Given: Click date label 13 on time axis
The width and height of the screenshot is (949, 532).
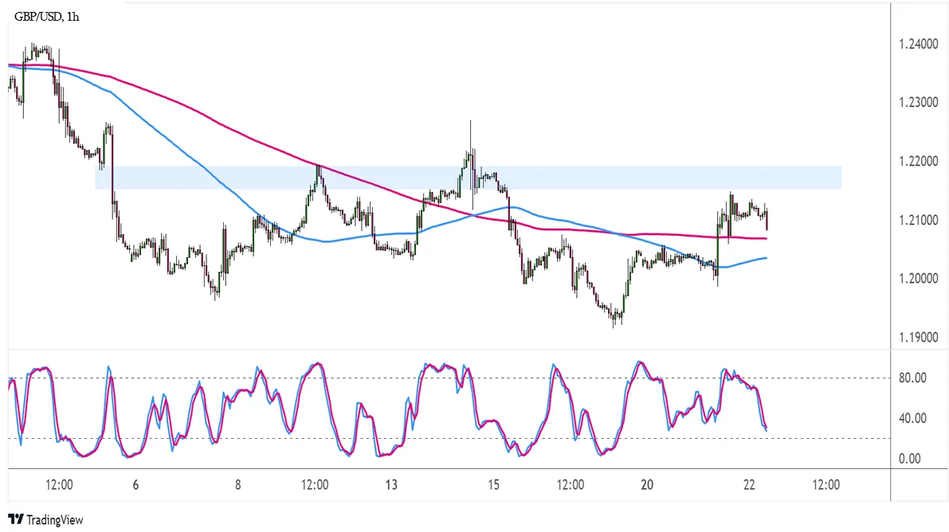Looking at the screenshot, I should [390, 485].
